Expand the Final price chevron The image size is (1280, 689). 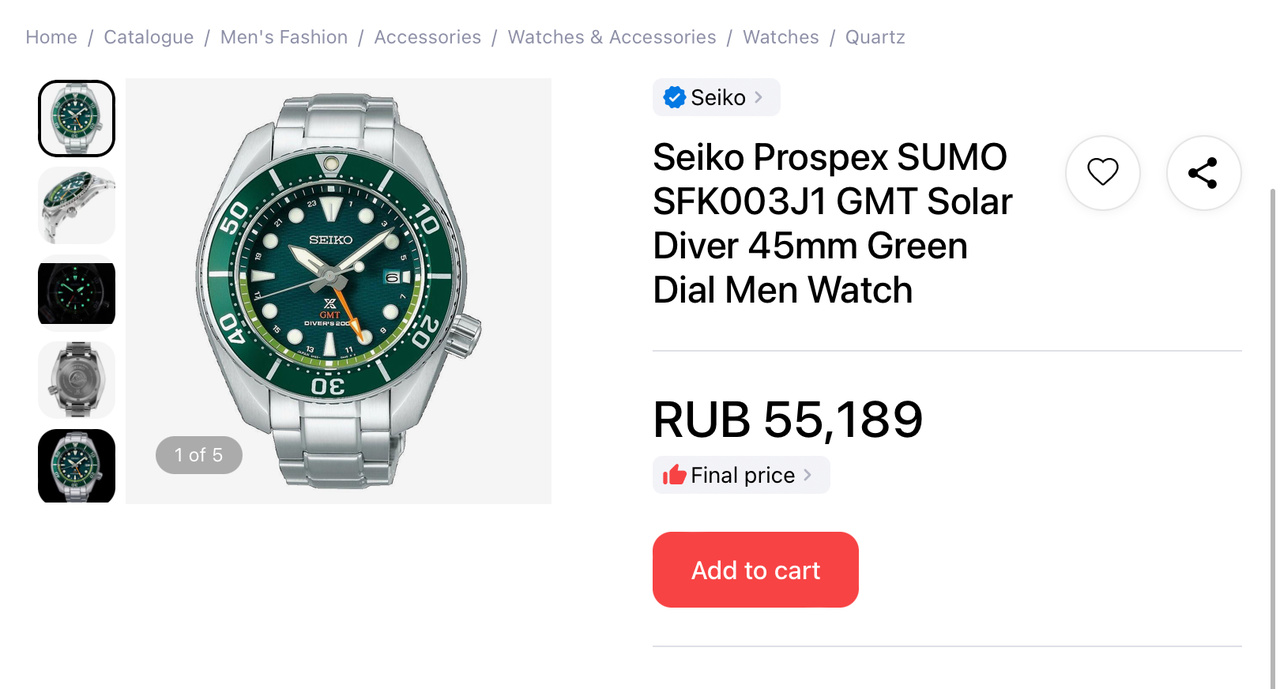[x=808, y=475]
